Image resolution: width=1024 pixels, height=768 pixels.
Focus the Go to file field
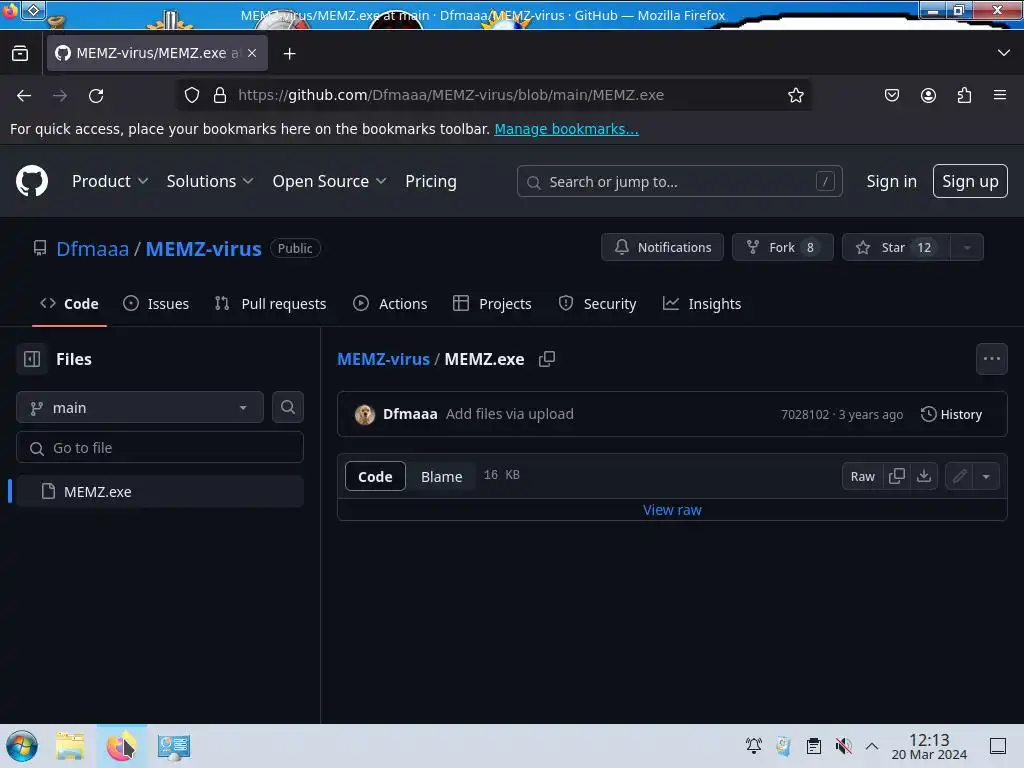[160, 447]
